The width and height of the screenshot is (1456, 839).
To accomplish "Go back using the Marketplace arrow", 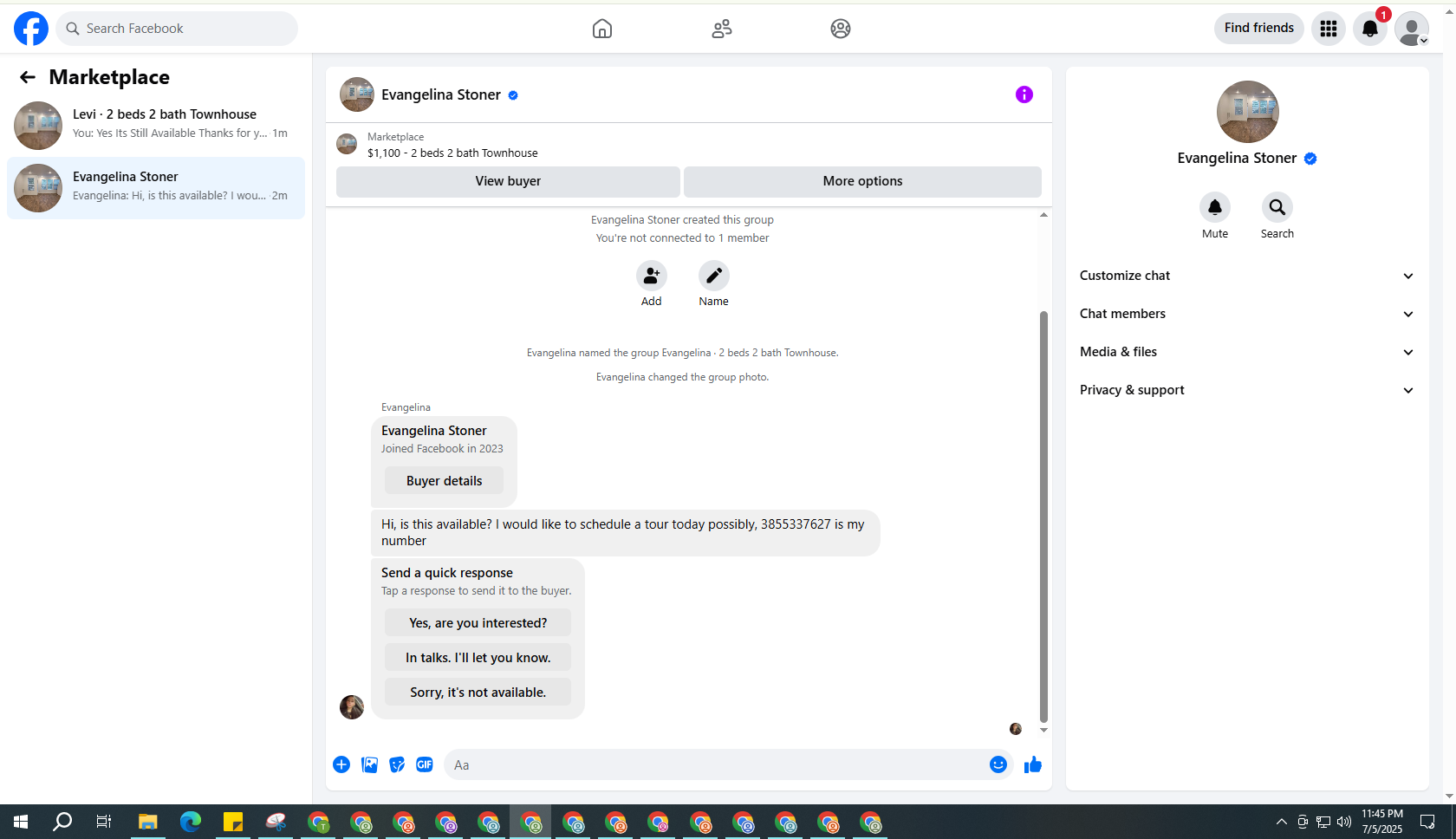I will click(x=28, y=77).
